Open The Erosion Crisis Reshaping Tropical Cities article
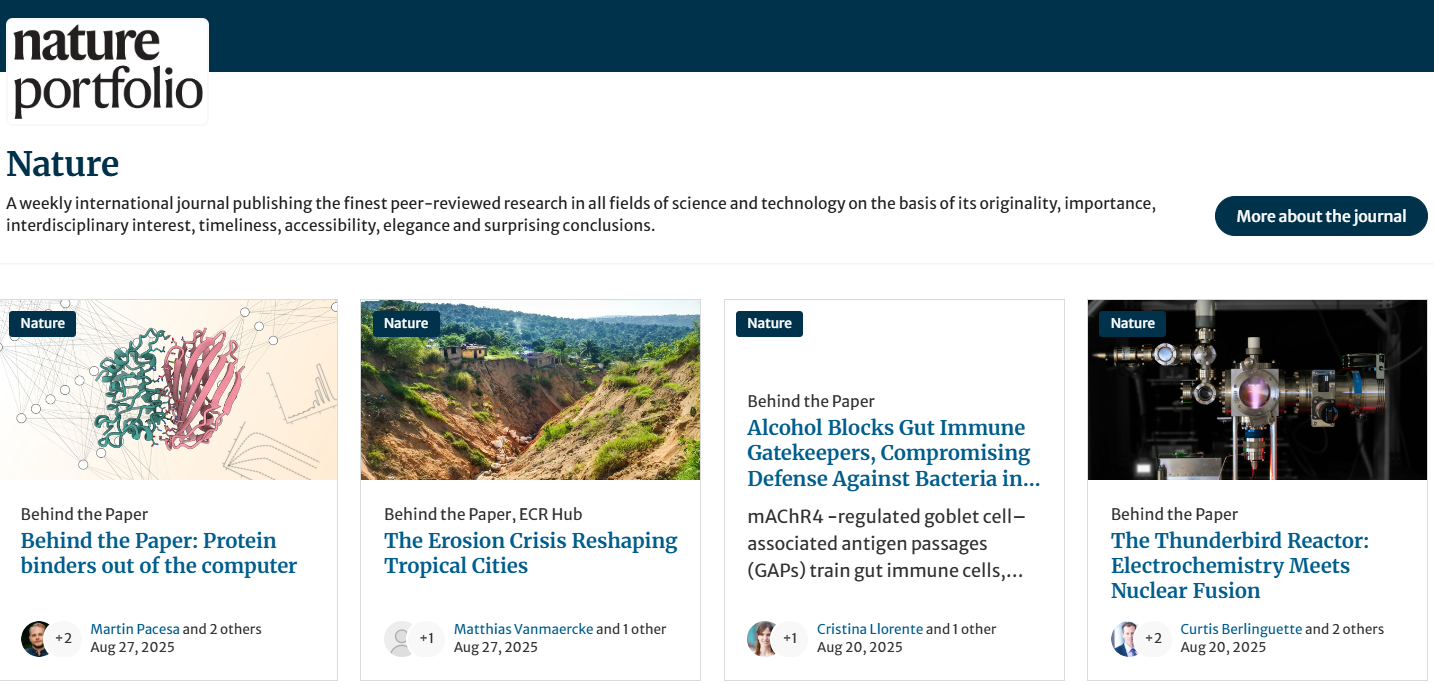The image size is (1434, 685). tap(530, 553)
